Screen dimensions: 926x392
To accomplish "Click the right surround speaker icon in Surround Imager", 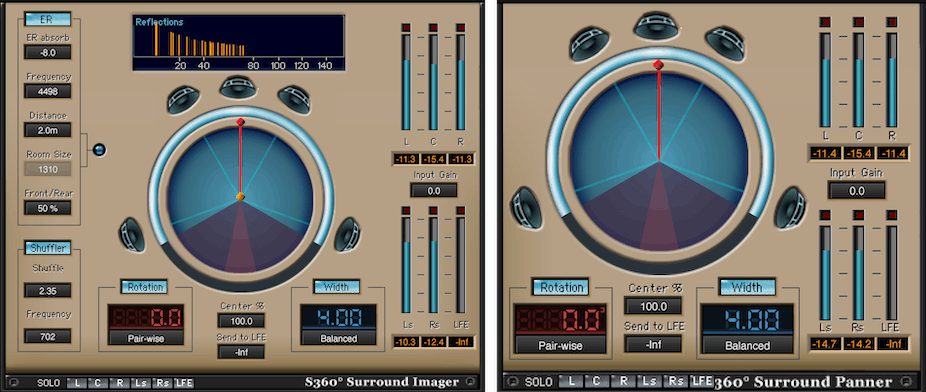I will click(x=347, y=234).
